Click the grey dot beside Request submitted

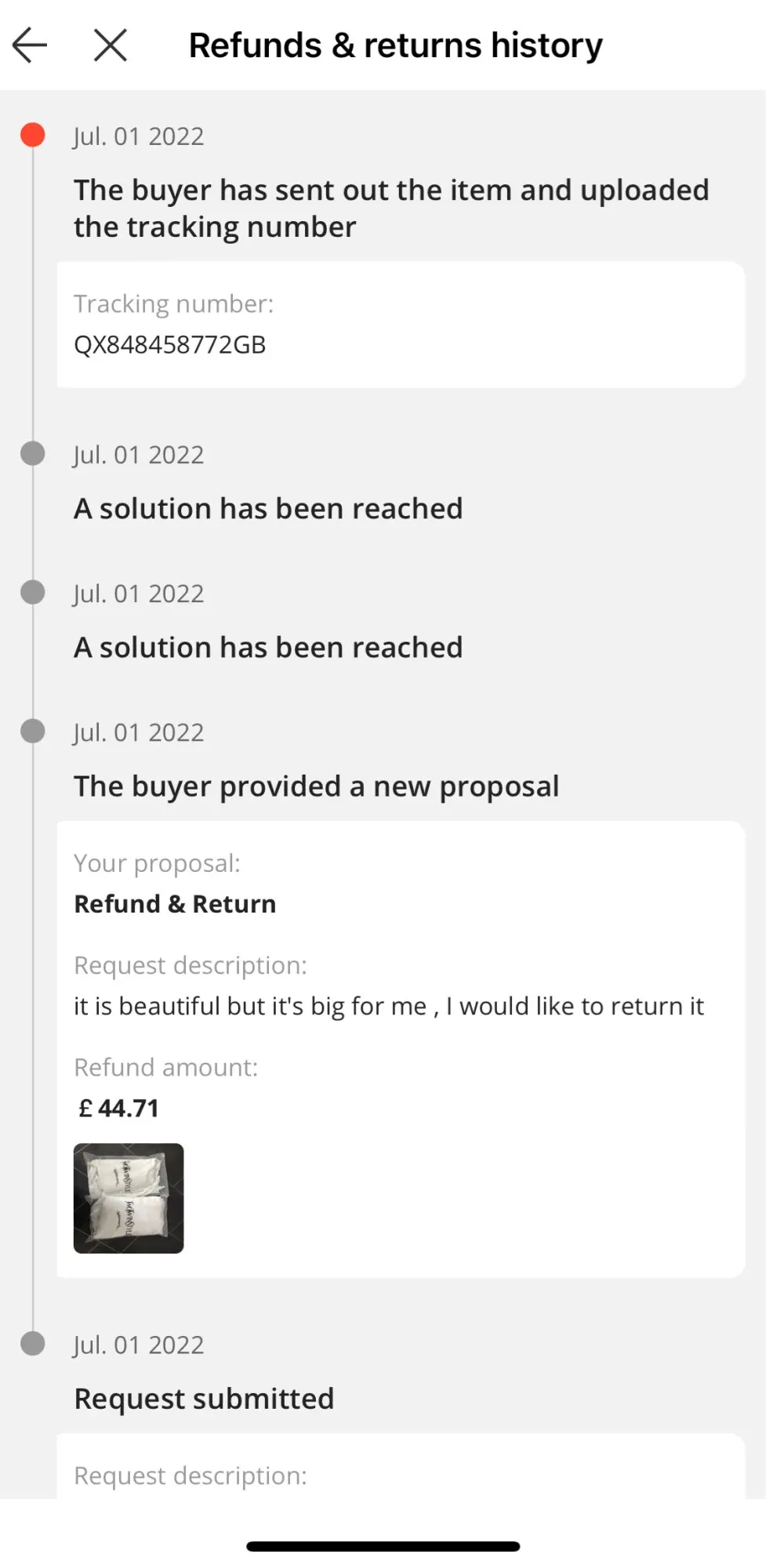click(x=32, y=1344)
